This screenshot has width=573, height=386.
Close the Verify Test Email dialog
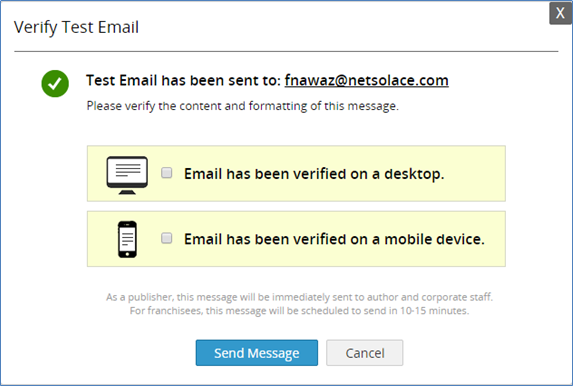pos(561,13)
